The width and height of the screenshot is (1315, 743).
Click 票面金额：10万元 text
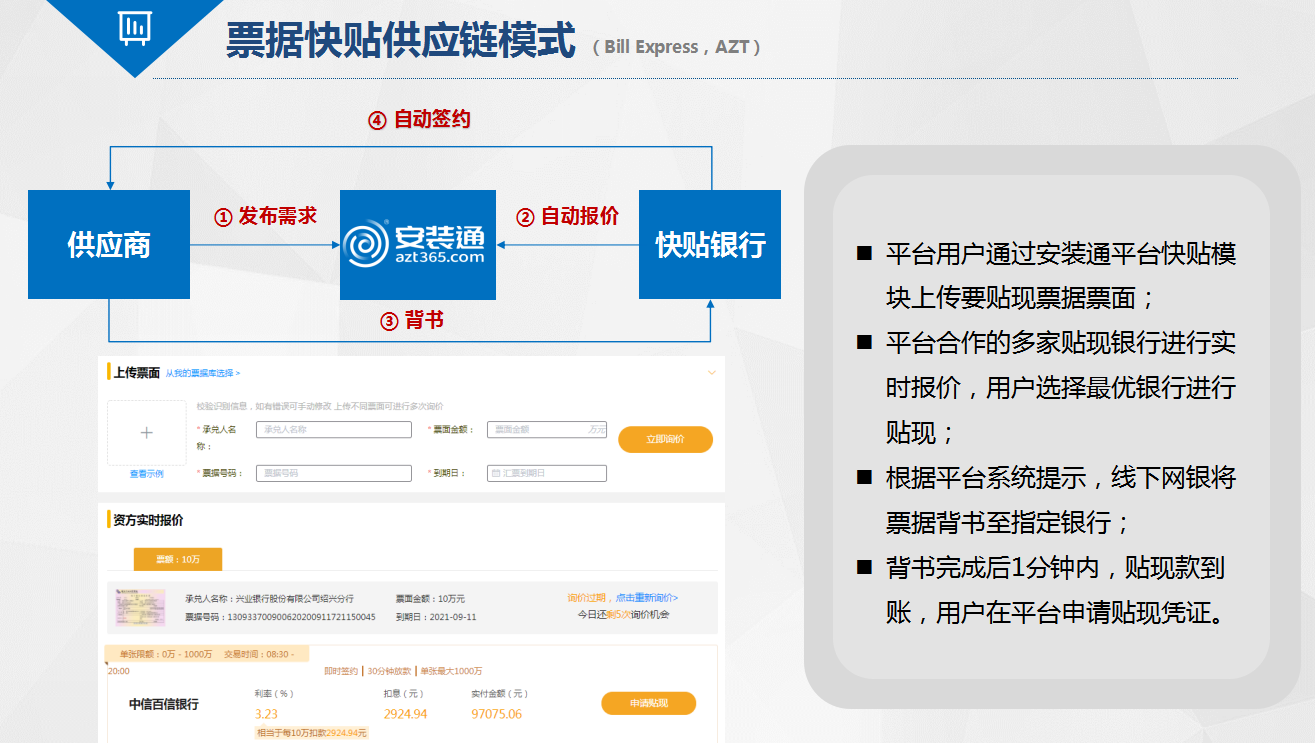tap(430, 598)
